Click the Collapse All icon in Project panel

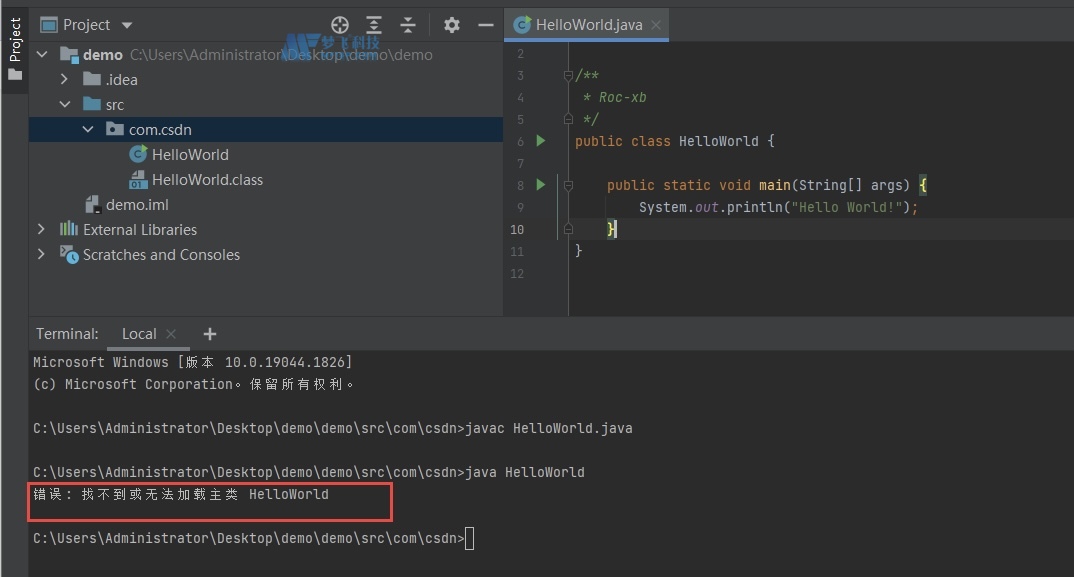408,25
